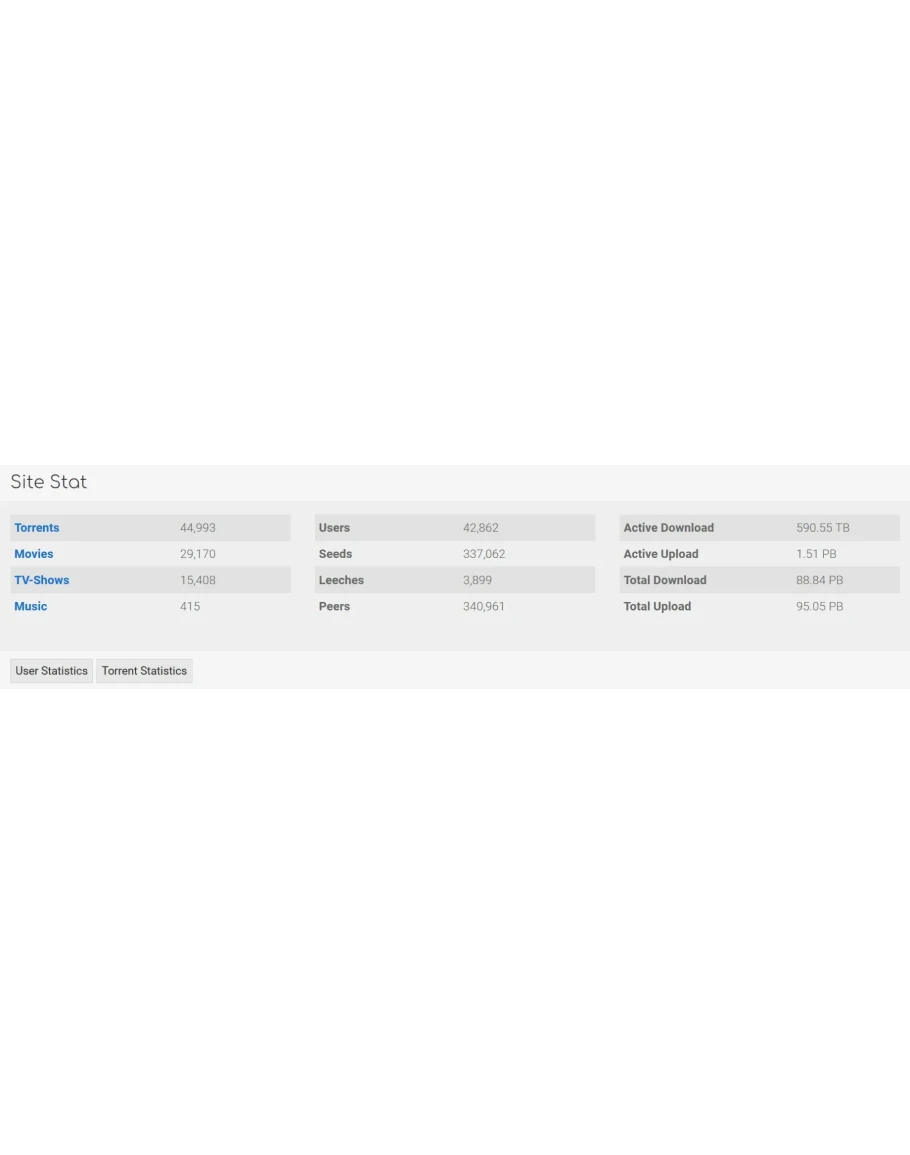Open the Torrents link
The image size is (910, 1155).
[37, 528]
